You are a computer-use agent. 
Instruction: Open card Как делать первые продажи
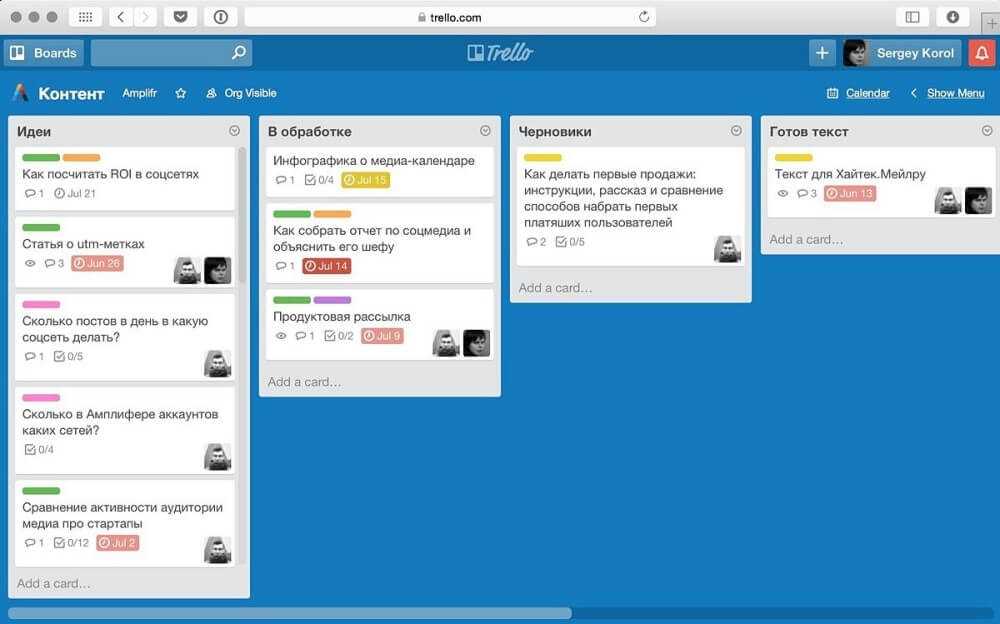click(631, 207)
